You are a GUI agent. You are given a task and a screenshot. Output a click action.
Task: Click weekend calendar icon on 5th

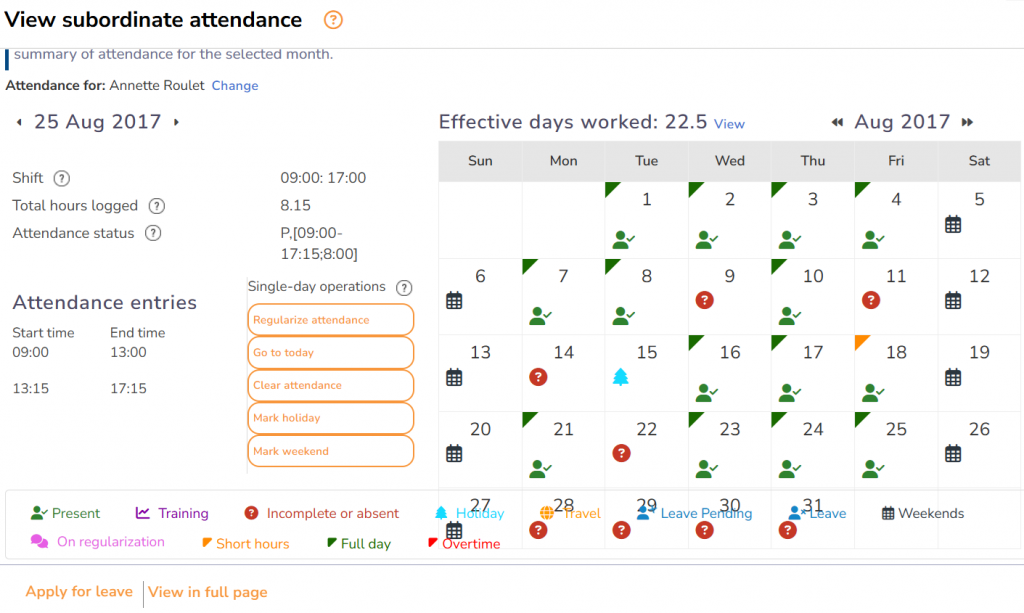point(953,224)
